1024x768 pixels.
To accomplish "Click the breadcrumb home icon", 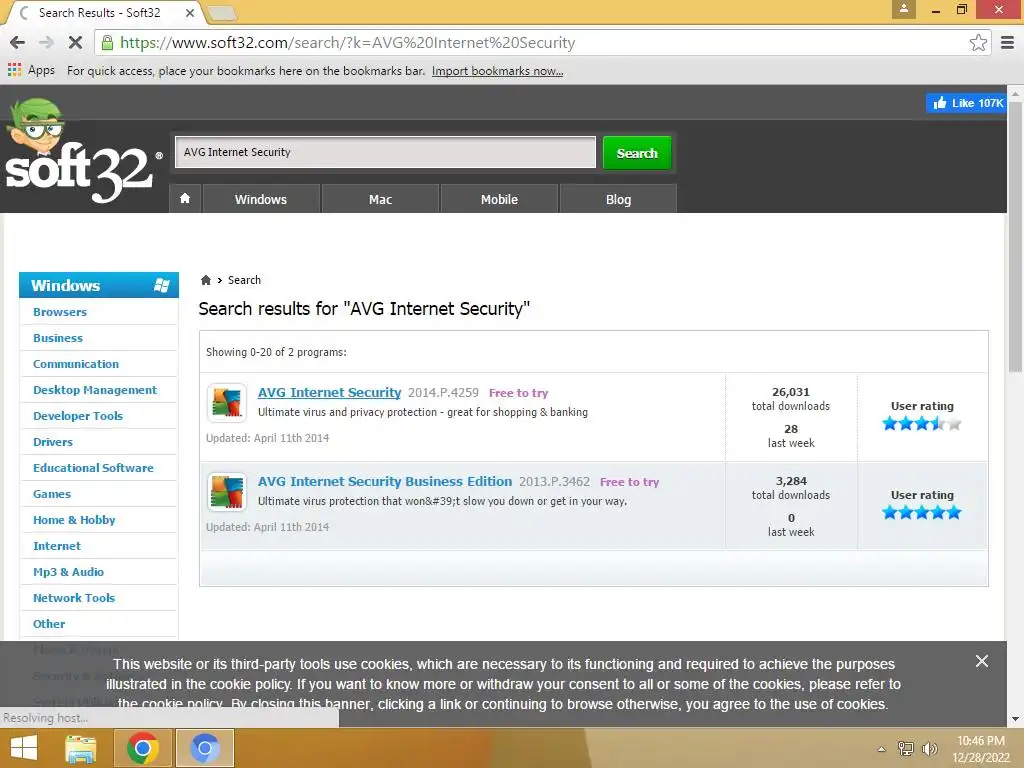I will [x=206, y=280].
